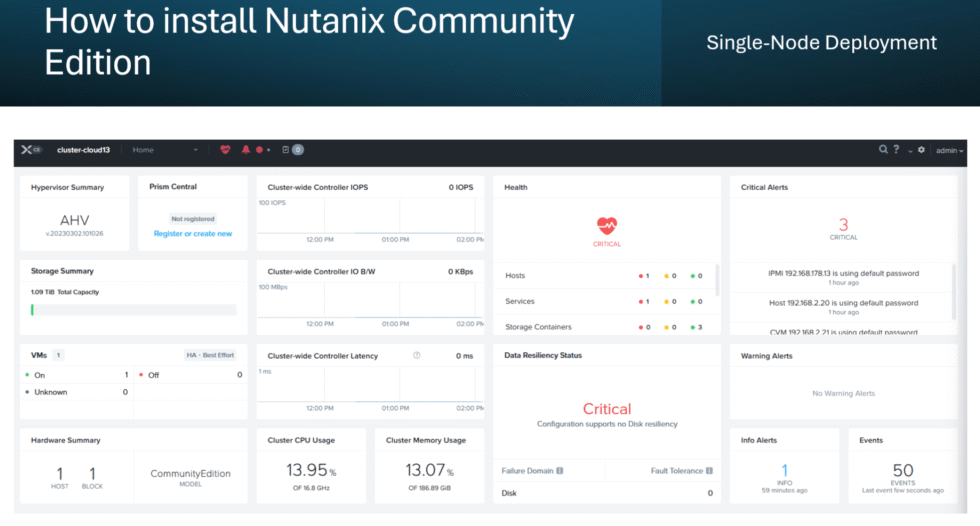Click the storage capacity usage bar
Viewport: 980px width, 526px height.
134,310
